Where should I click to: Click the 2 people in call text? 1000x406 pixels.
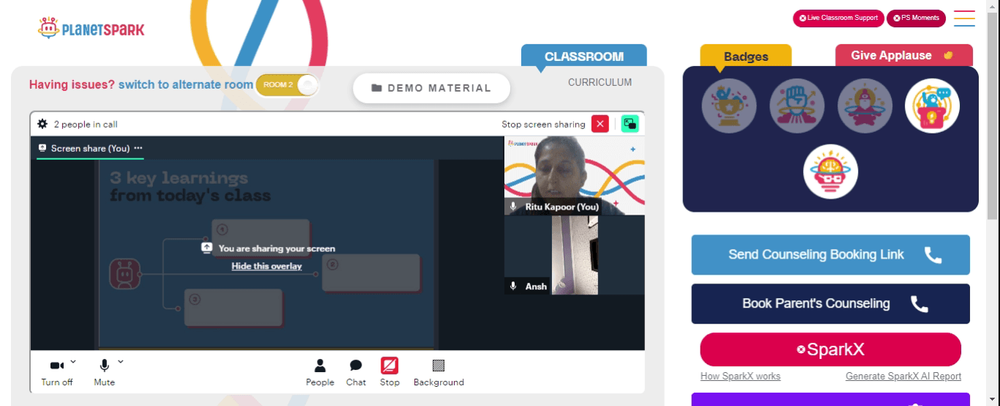tap(85, 124)
